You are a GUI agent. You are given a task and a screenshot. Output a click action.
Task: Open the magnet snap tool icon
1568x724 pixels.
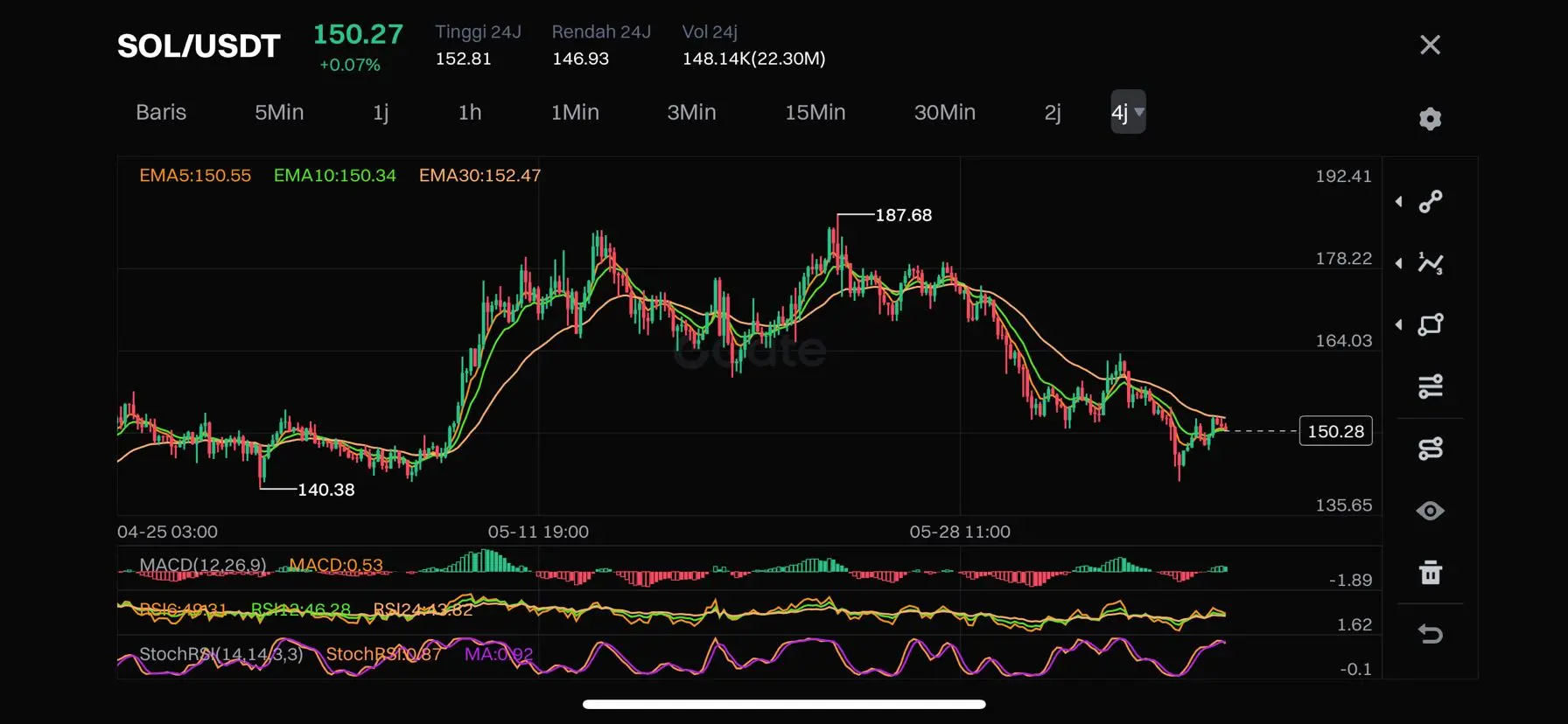click(1431, 449)
